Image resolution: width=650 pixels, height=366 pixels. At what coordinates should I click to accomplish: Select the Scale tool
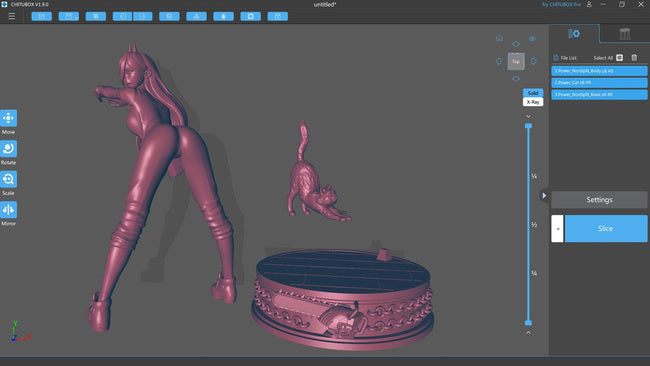8,179
